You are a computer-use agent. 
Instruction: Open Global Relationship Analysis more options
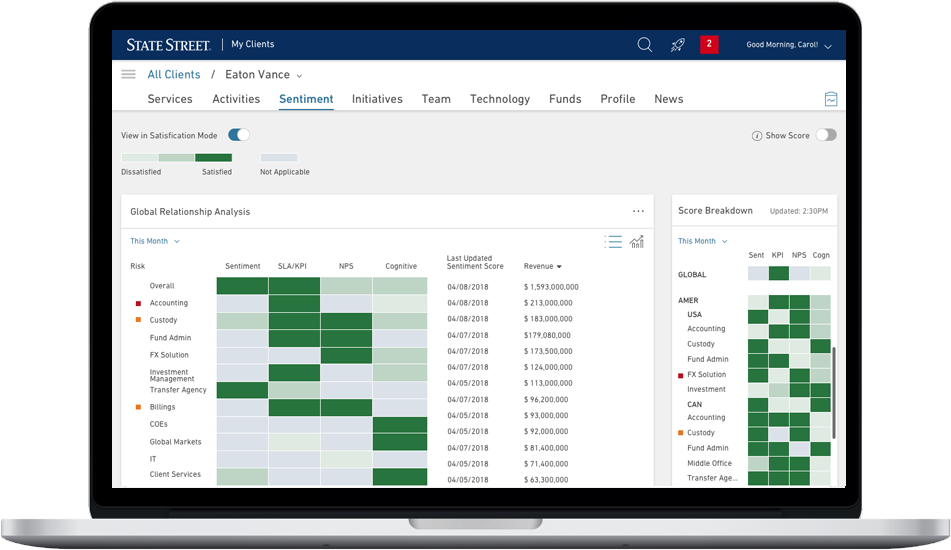(638, 212)
